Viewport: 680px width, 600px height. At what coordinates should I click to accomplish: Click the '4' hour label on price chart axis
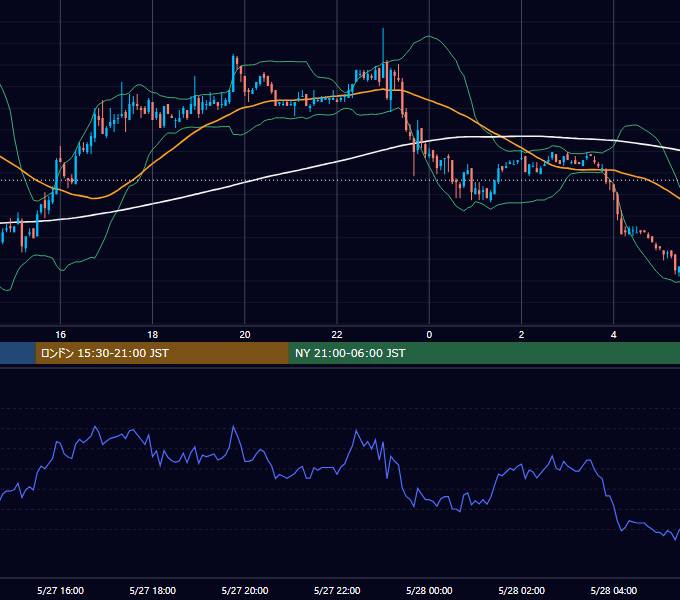tap(614, 335)
